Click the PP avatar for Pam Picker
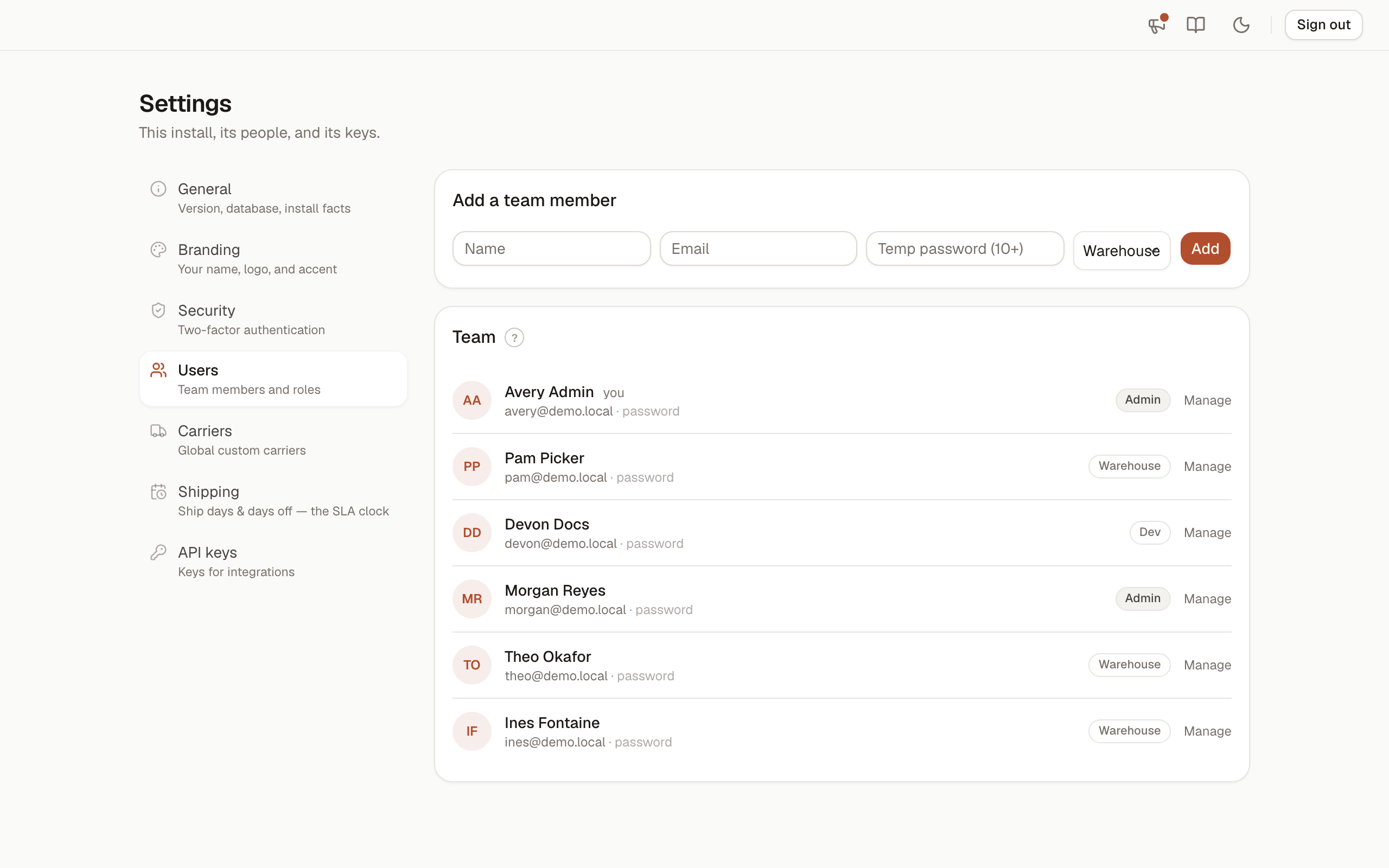The width and height of the screenshot is (1389, 868). tap(472, 466)
